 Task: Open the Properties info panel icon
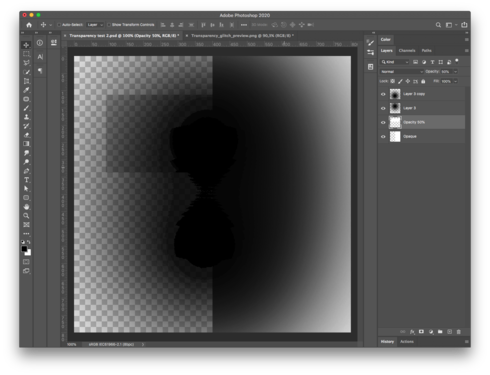[x=40, y=43]
